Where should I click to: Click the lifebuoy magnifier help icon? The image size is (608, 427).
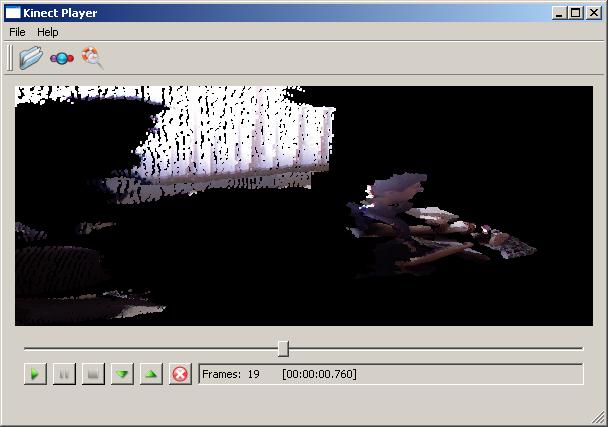[92, 58]
